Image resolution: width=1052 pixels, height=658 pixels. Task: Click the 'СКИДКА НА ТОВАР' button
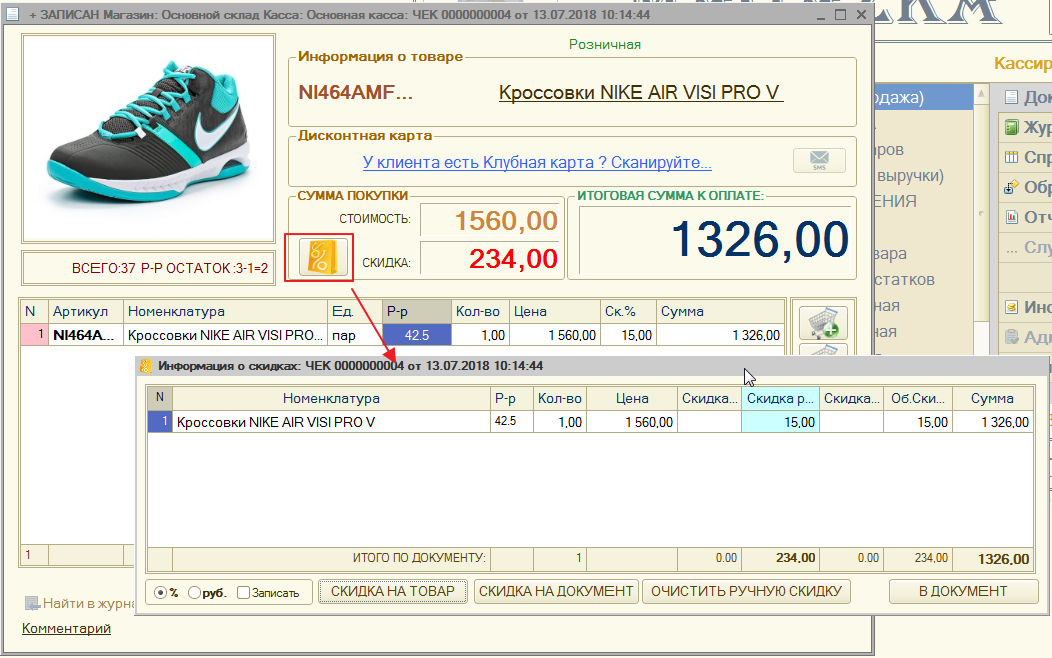point(392,592)
